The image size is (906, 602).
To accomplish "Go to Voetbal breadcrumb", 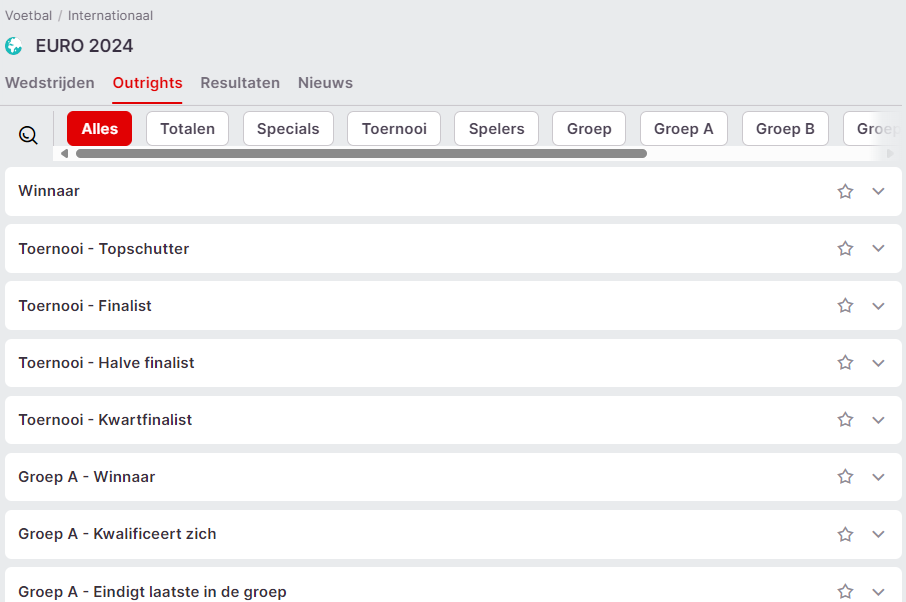I will (x=28, y=16).
